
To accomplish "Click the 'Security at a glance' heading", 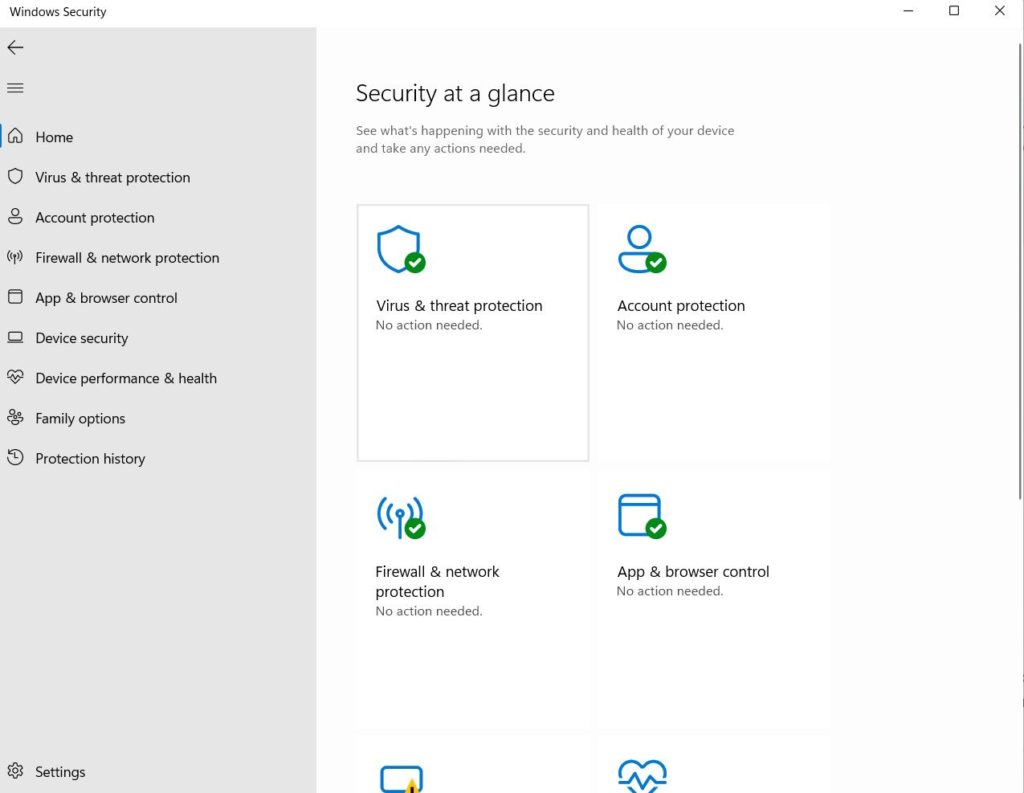I will (x=455, y=93).
